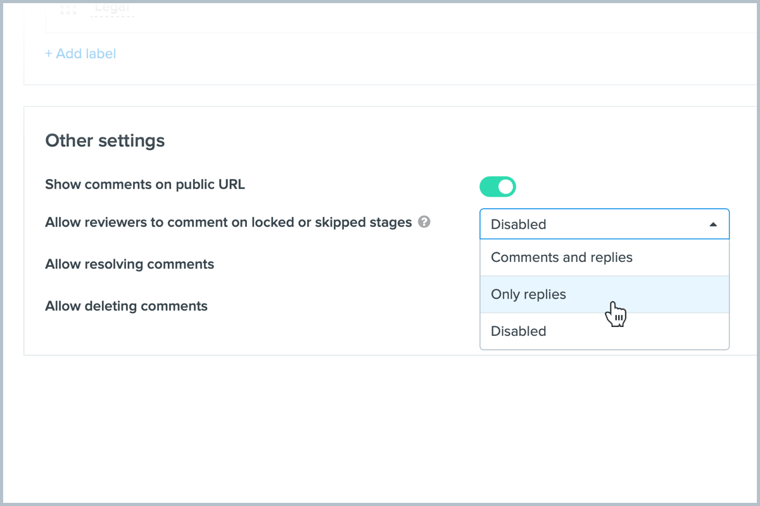
Task: Pick the 'Disabled' option in the list
Action: (519, 331)
